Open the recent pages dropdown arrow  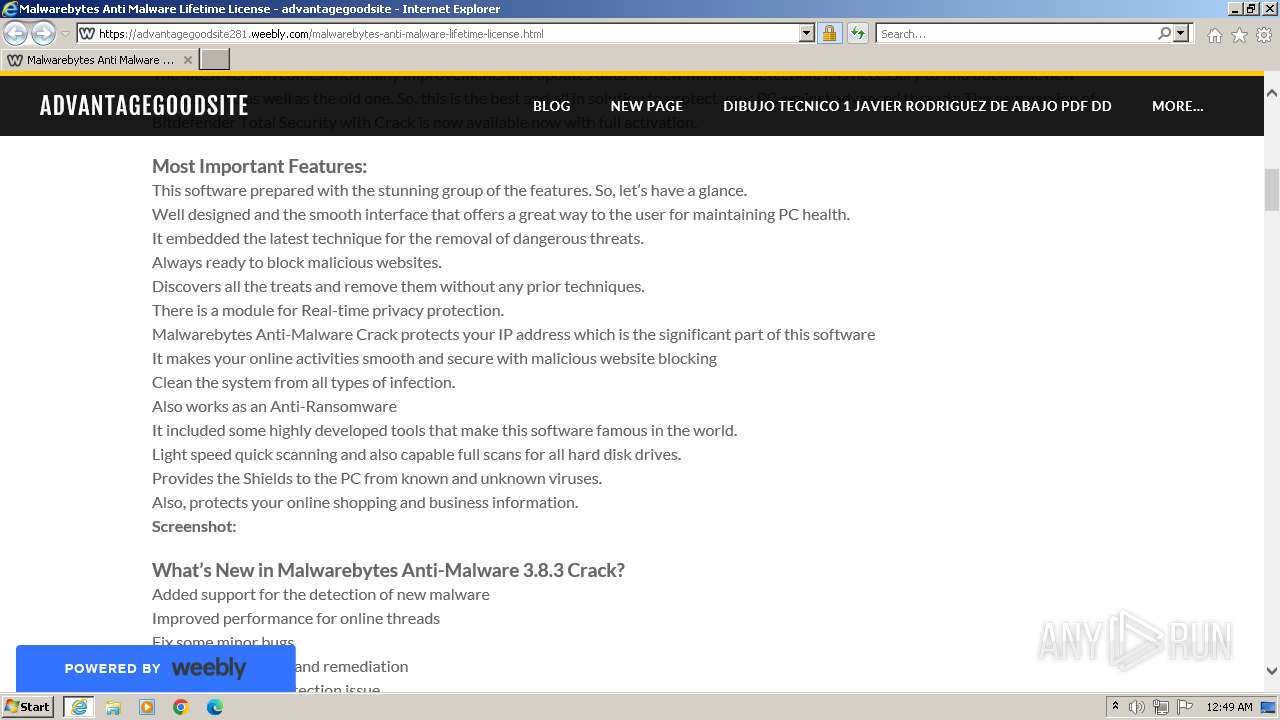click(65, 34)
